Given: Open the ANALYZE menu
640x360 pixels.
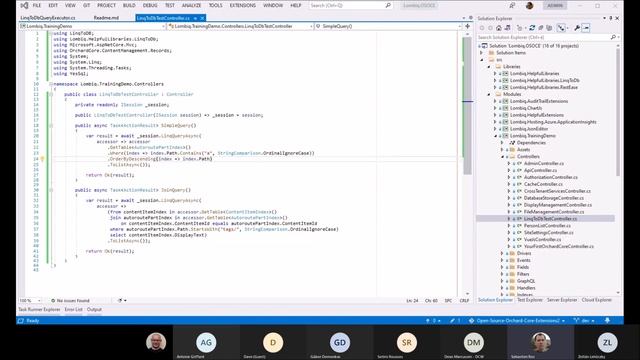Looking at the screenshot, I should point(191,5).
